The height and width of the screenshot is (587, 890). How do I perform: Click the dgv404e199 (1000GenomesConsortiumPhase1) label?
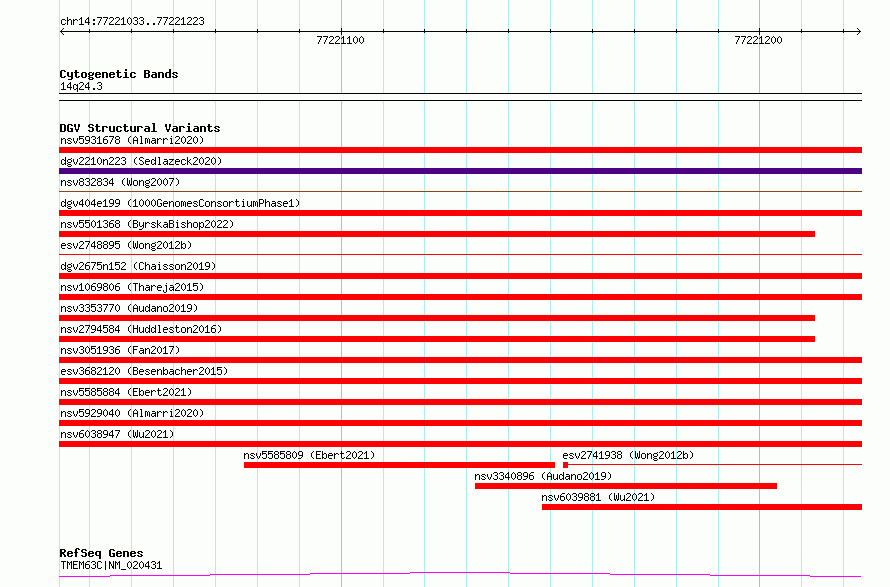[180, 203]
